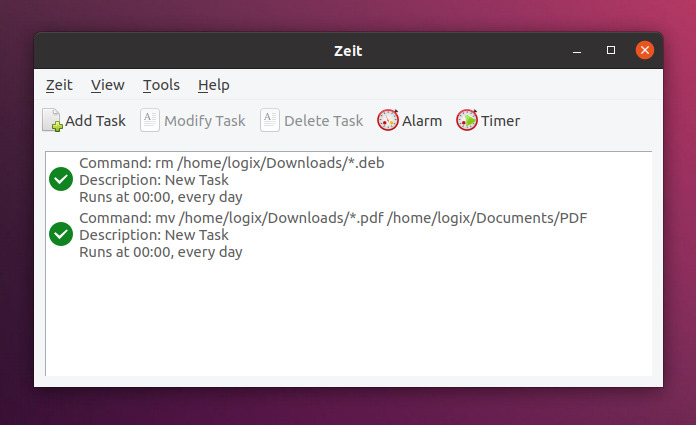Open the View menu
Viewport: 696px width, 425px height.
click(x=108, y=85)
